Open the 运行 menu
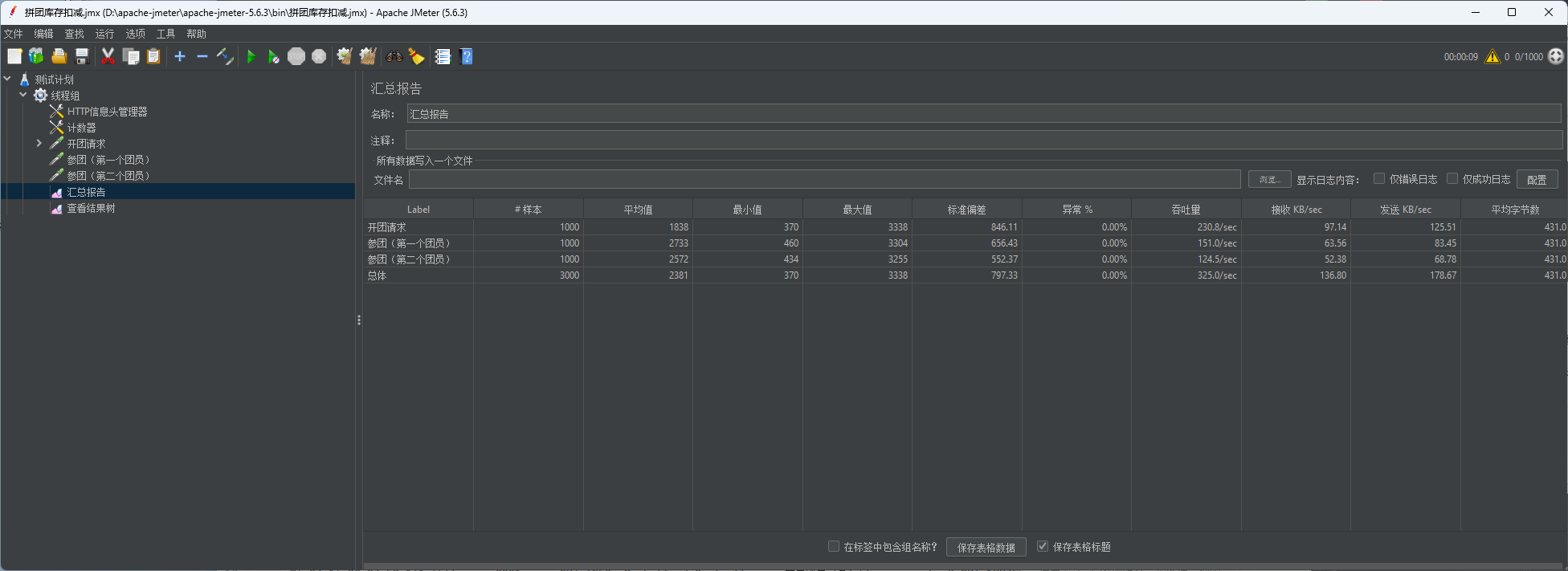Viewport: 1568px width, 571px height. click(x=104, y=34)
